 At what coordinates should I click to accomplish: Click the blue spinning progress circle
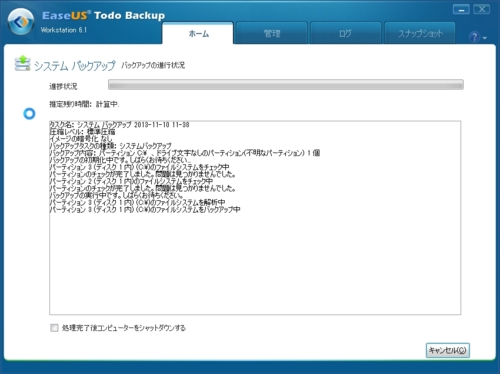click(x=29, y=114)
